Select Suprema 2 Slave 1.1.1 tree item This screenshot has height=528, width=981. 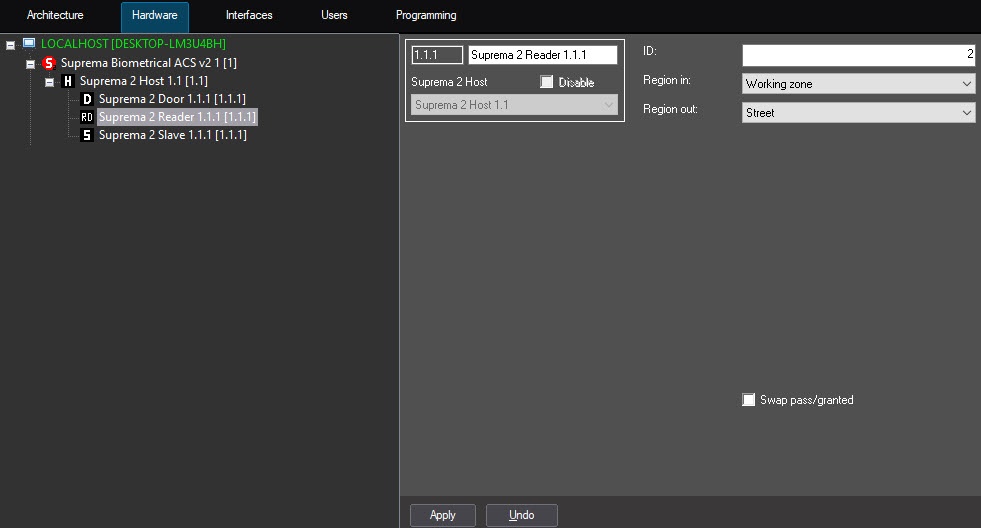(173, 135)
